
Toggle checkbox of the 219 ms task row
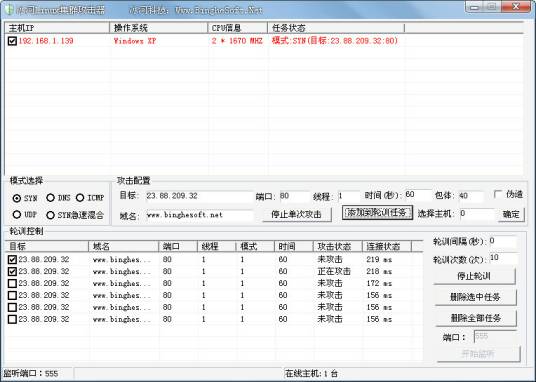coord(12,260)
